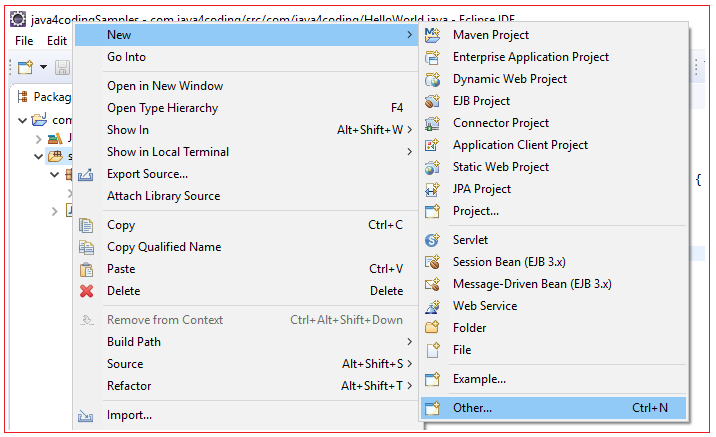
Task: Expand the Build Path submenu arrow
Action: click(x=410, y=342)
